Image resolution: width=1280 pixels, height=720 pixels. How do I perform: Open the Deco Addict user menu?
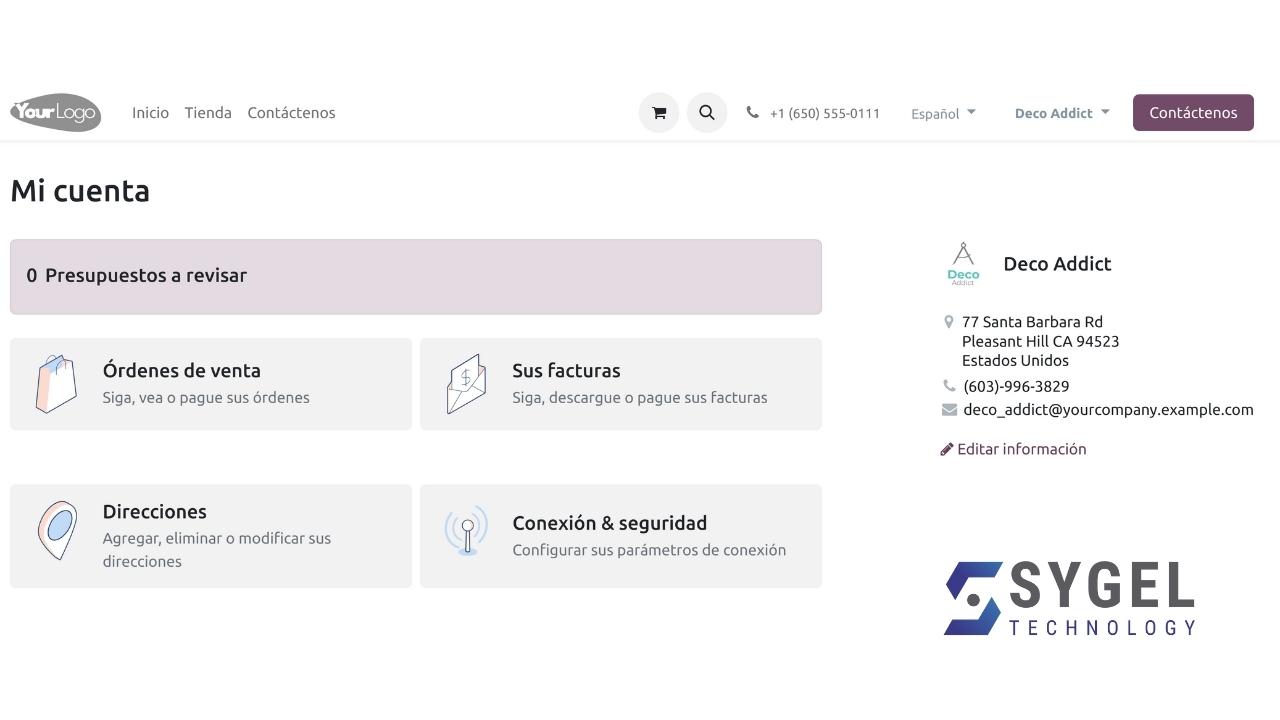click(1061, 114)
